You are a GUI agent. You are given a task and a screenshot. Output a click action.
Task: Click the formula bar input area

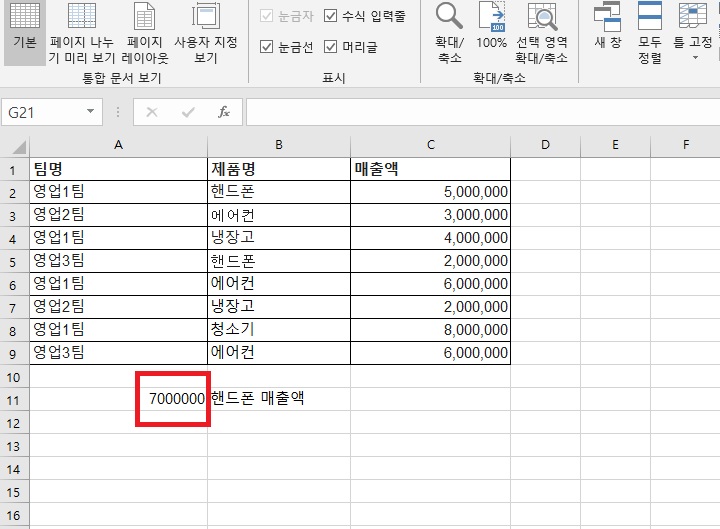tap(482, 112)
